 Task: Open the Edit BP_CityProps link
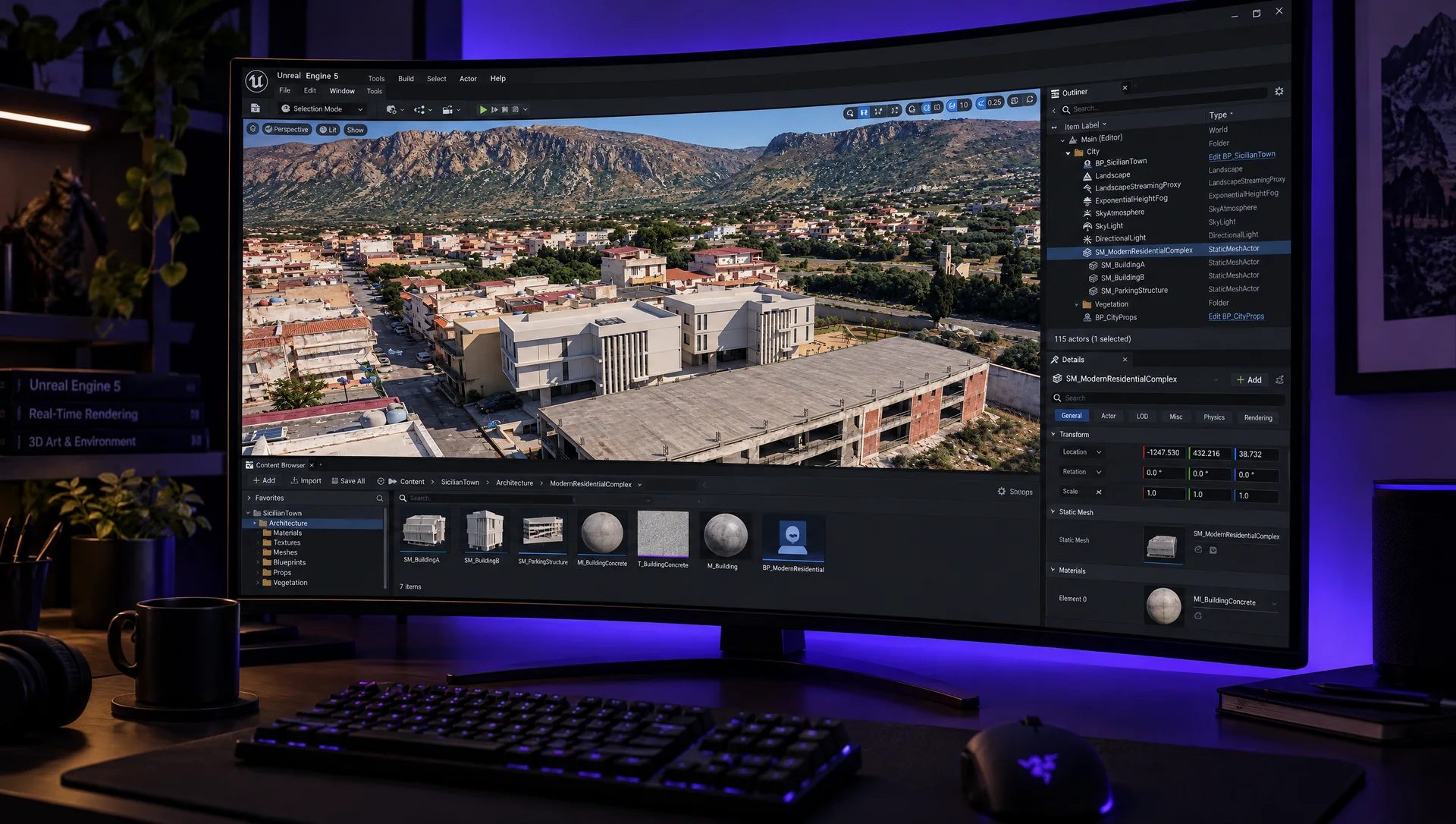(x=1236, y=316)
